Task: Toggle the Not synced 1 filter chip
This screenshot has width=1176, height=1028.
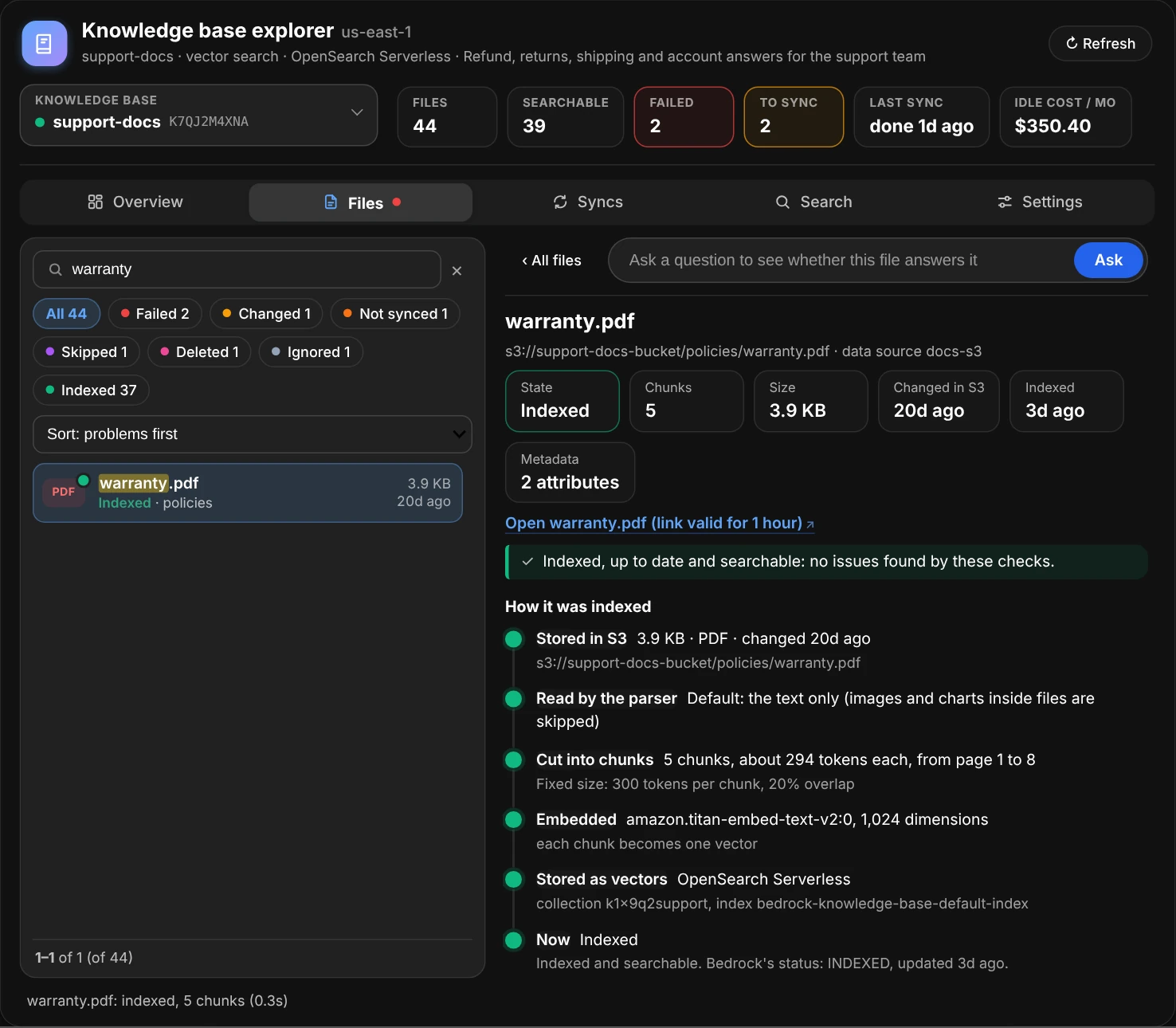Action: 395,314
